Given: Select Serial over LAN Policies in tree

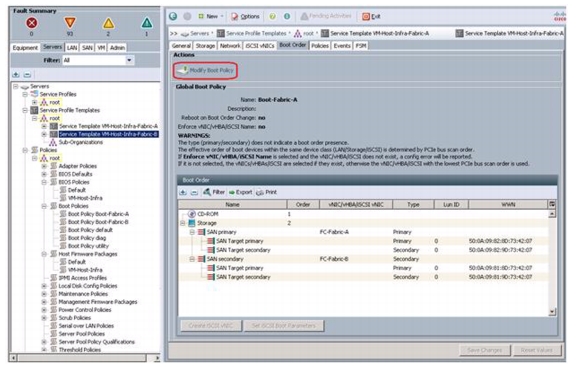Looking at the screenshot, I should 86,326.
